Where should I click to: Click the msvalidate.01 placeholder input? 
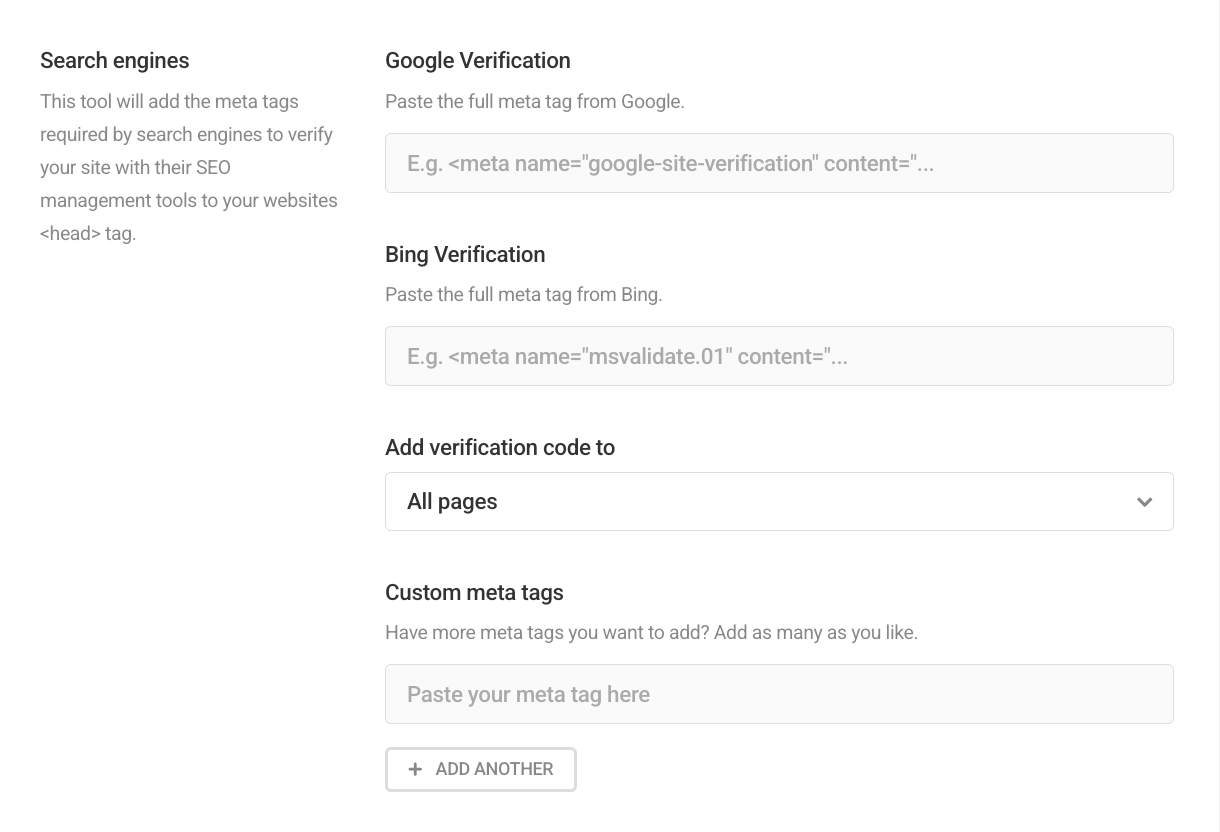click(x=779, y=356)
